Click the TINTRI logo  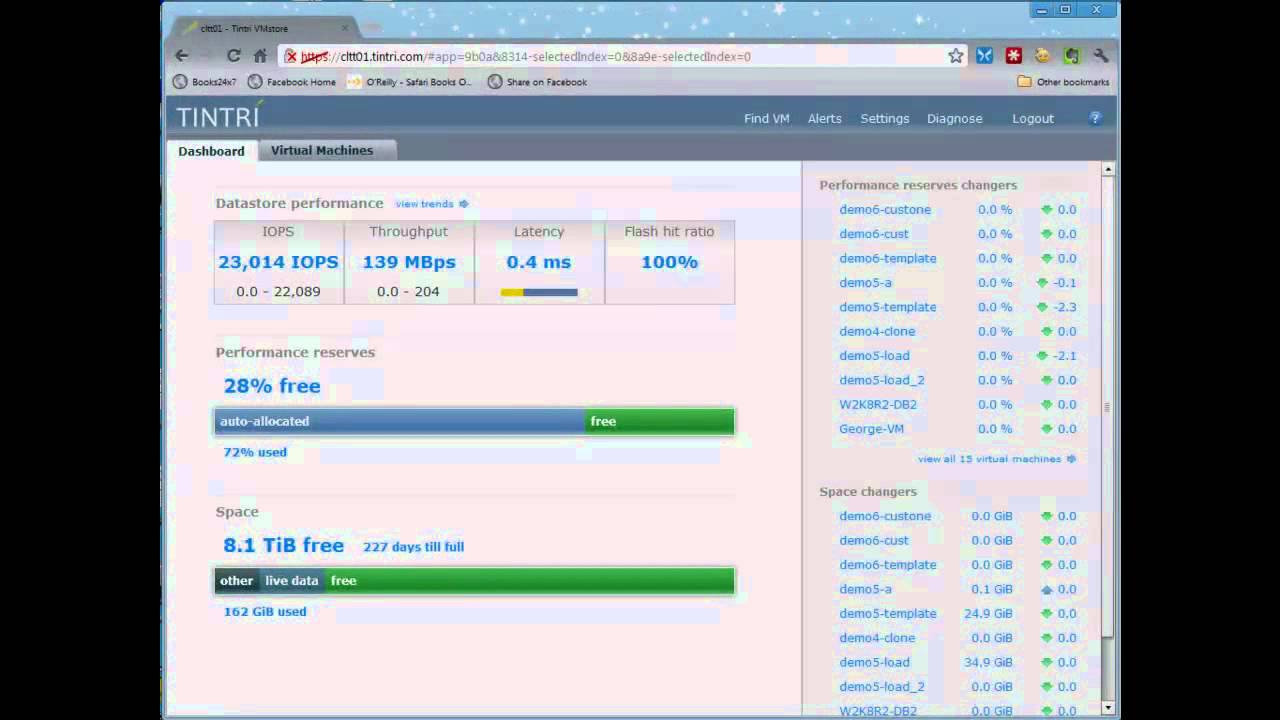click(219, 115)
